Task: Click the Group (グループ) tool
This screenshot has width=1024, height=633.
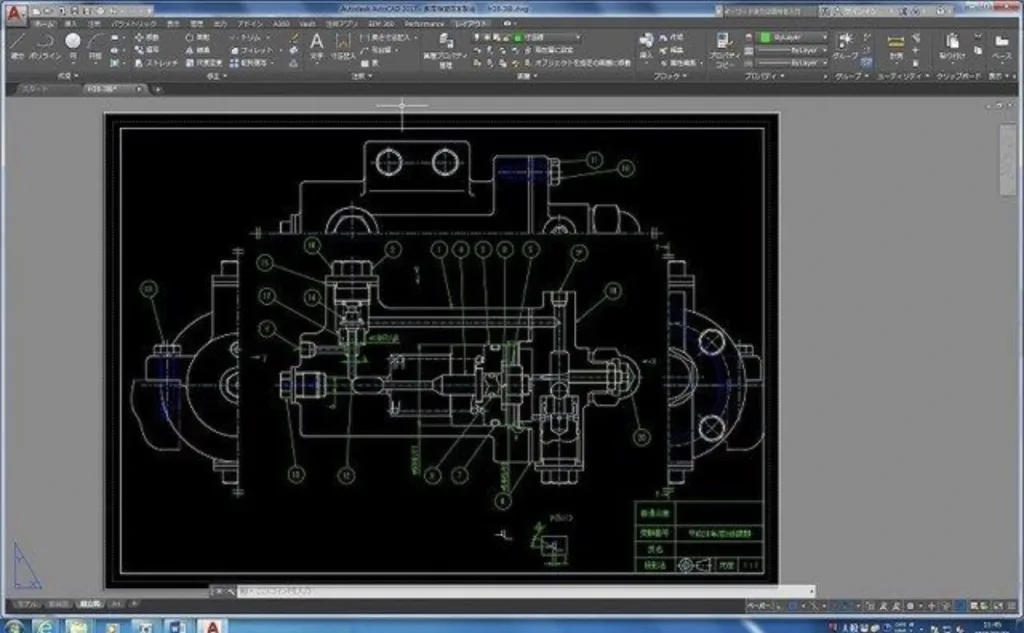Action: tap(845, 46)
